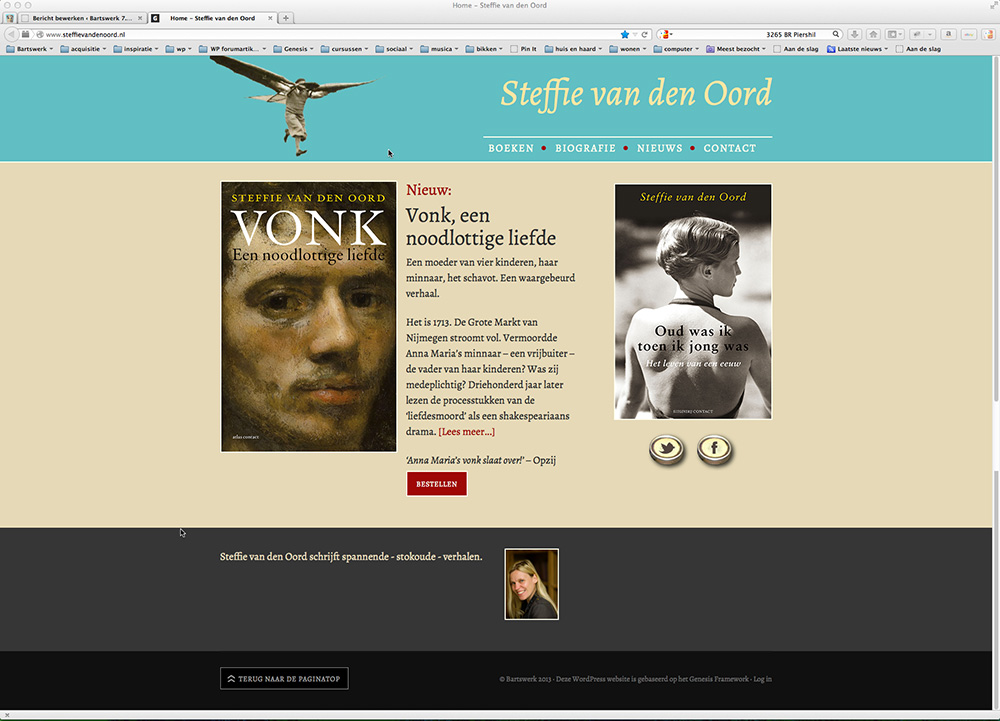Open a new tab with plus button
1000x721 pixels.
click(286, 18)
